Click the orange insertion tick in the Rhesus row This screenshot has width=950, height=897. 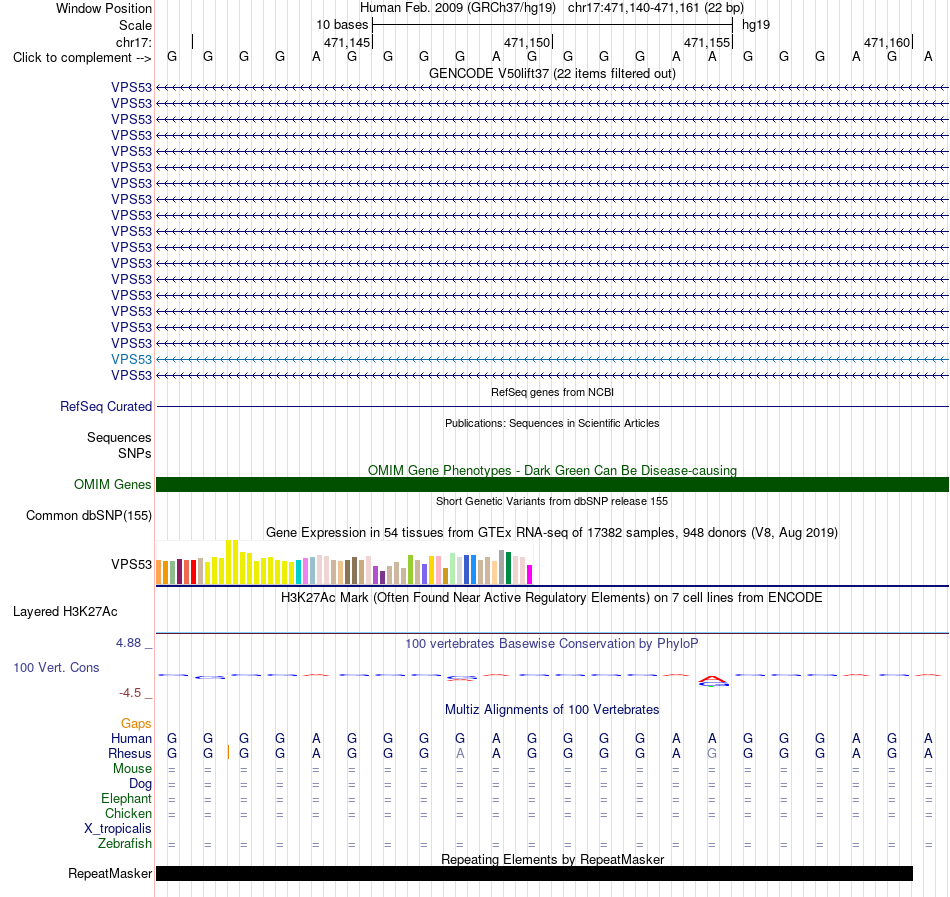[228, 752]
